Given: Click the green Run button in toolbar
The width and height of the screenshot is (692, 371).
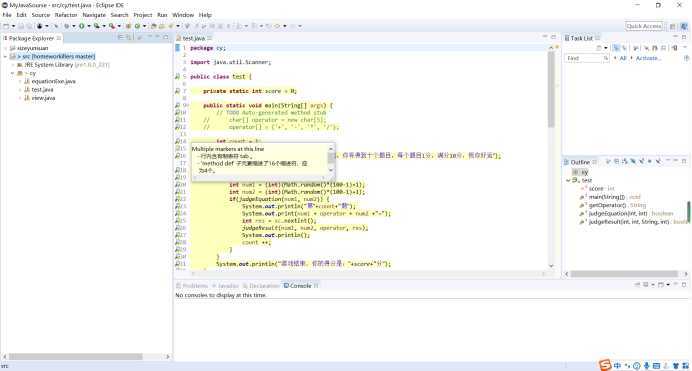Looking at the screenshot, I should tap(81, 26).
